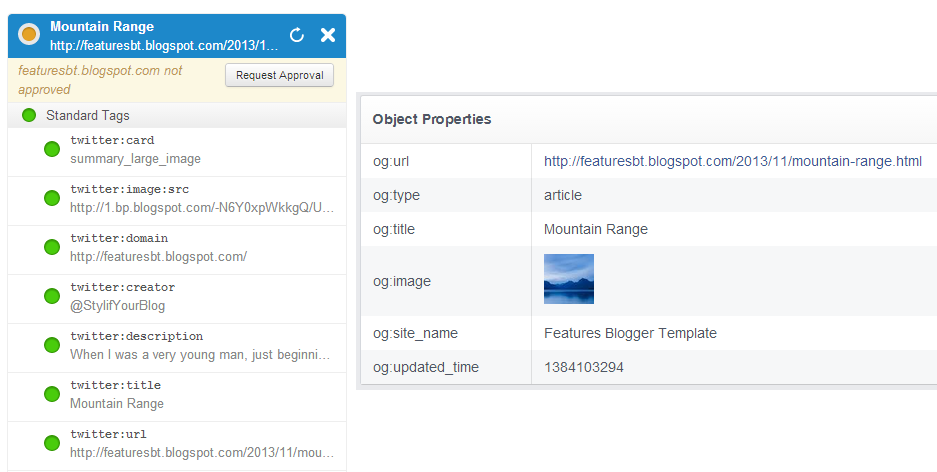Click the refresh icon in the blue header

click(x=297, y=35)
